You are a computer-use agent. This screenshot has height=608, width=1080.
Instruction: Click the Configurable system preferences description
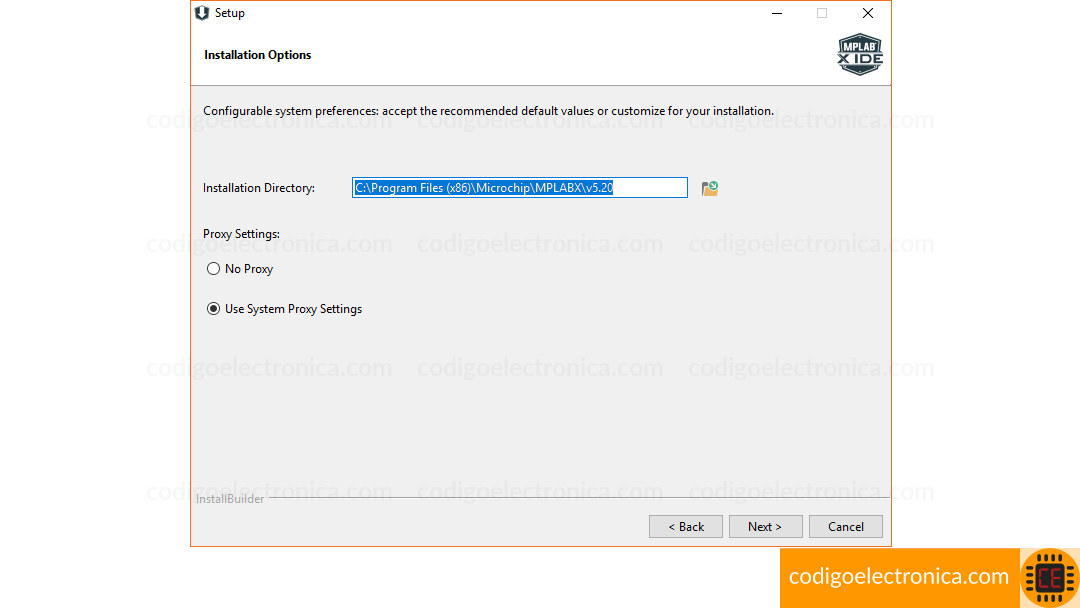(488, 111)
